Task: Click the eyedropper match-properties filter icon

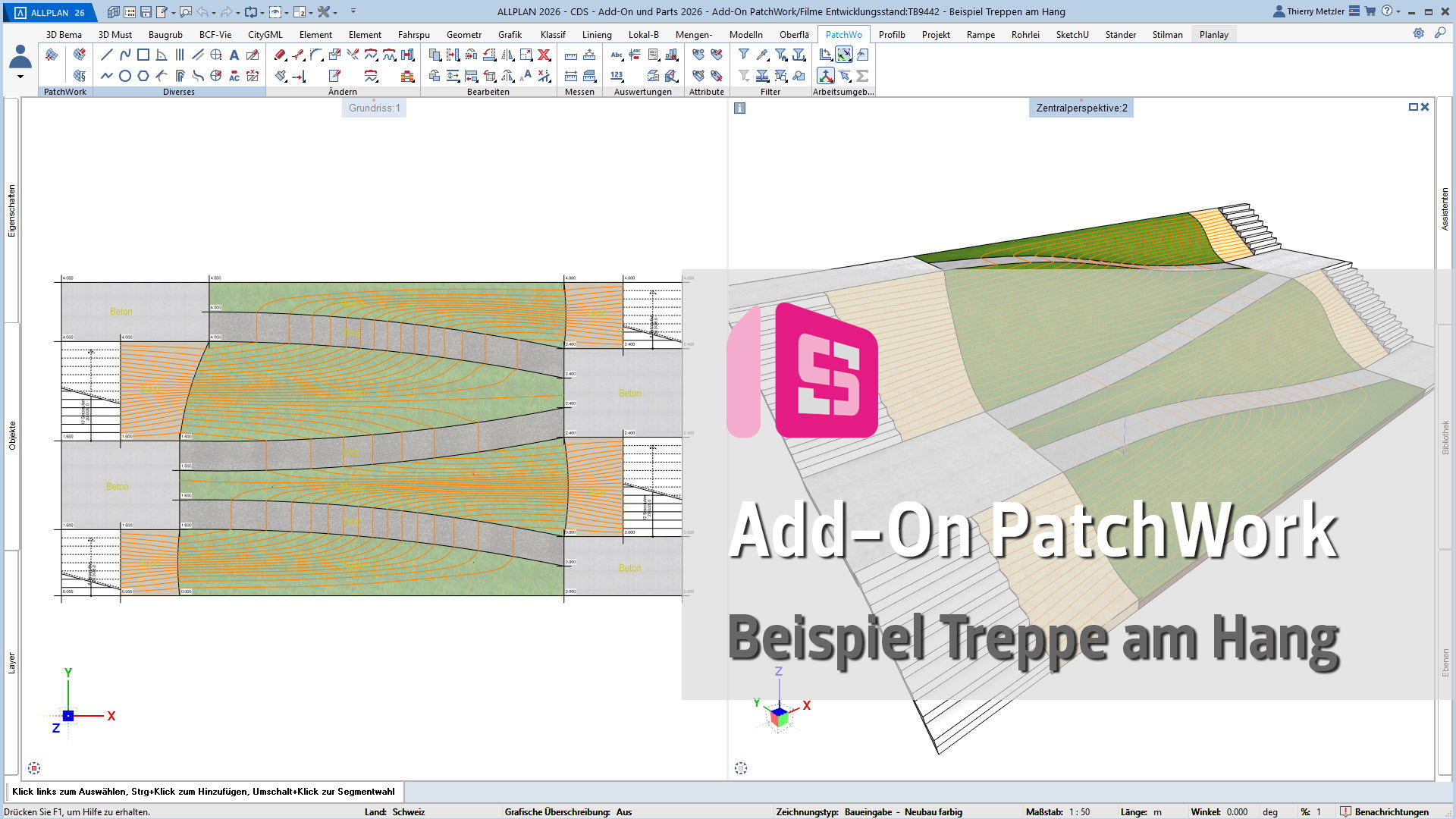Action: coord(762,55)
